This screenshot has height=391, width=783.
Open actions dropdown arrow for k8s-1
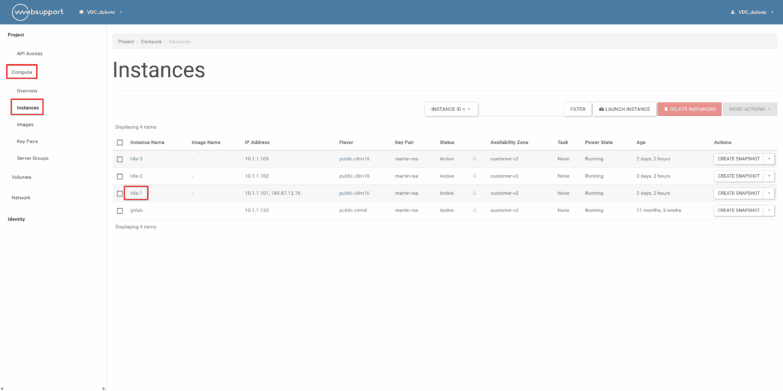[769, 193]
